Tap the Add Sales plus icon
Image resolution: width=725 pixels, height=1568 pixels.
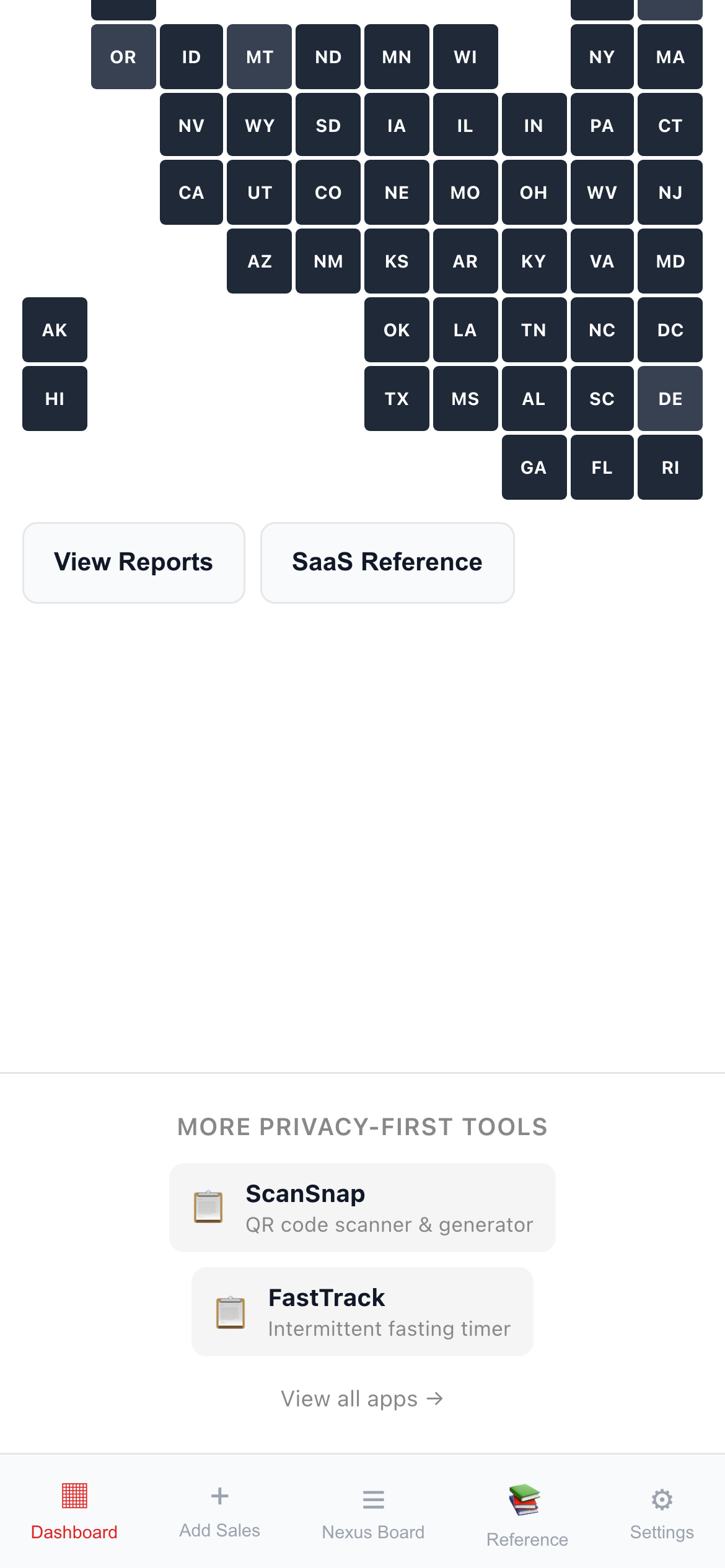[x=219, y=1494]
